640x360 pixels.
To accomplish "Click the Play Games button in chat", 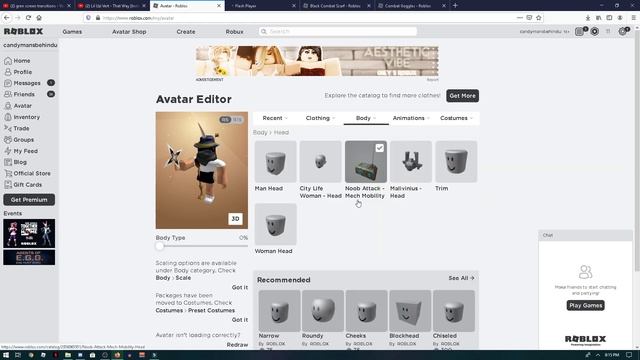I will point(585,305).
